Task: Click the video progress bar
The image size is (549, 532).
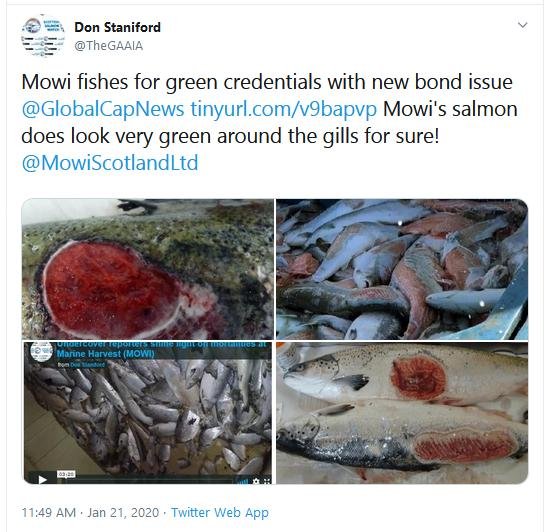Action: click(x=147, y=481)
